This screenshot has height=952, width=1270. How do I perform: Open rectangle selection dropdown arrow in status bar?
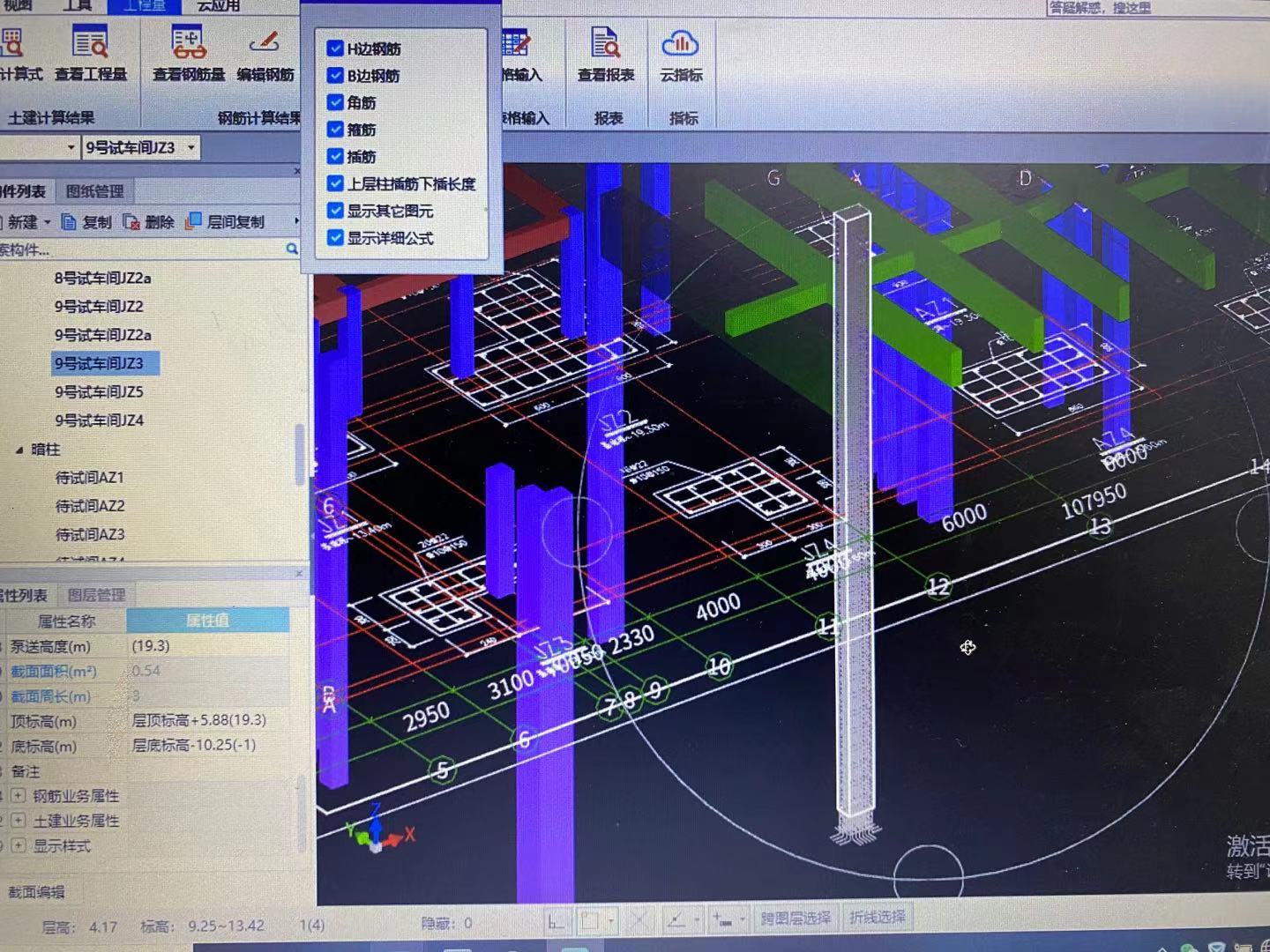(610, 921)
